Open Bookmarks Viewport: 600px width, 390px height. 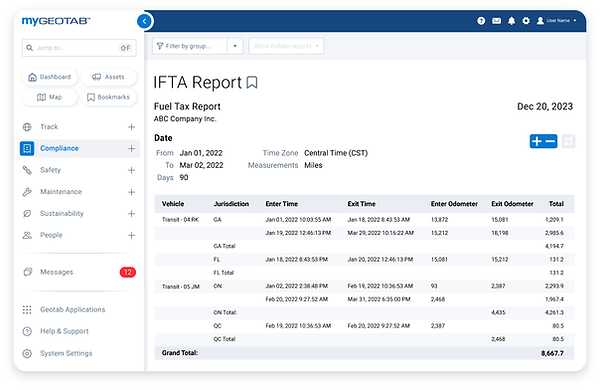click(x=108, y=97)
